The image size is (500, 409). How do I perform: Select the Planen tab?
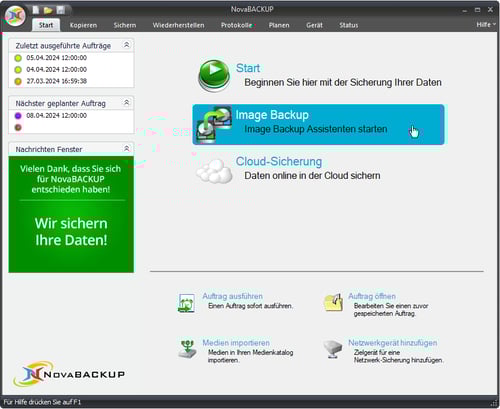279,25
